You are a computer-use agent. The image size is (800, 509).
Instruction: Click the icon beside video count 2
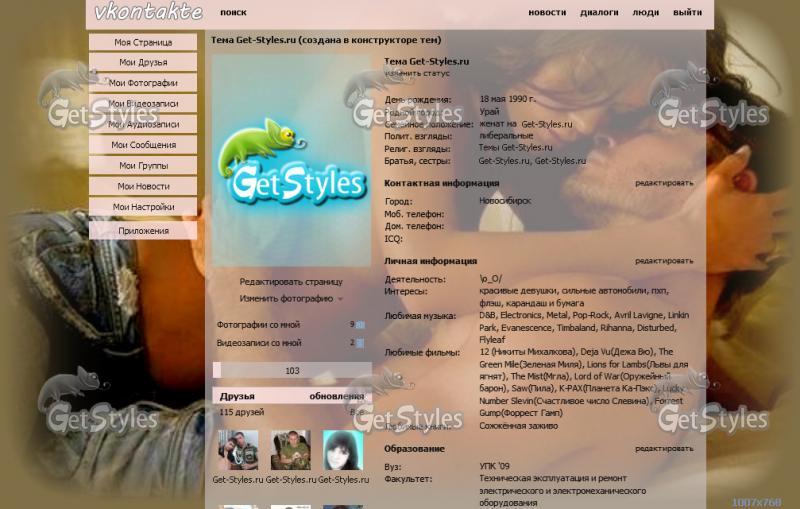pos(360,343)
